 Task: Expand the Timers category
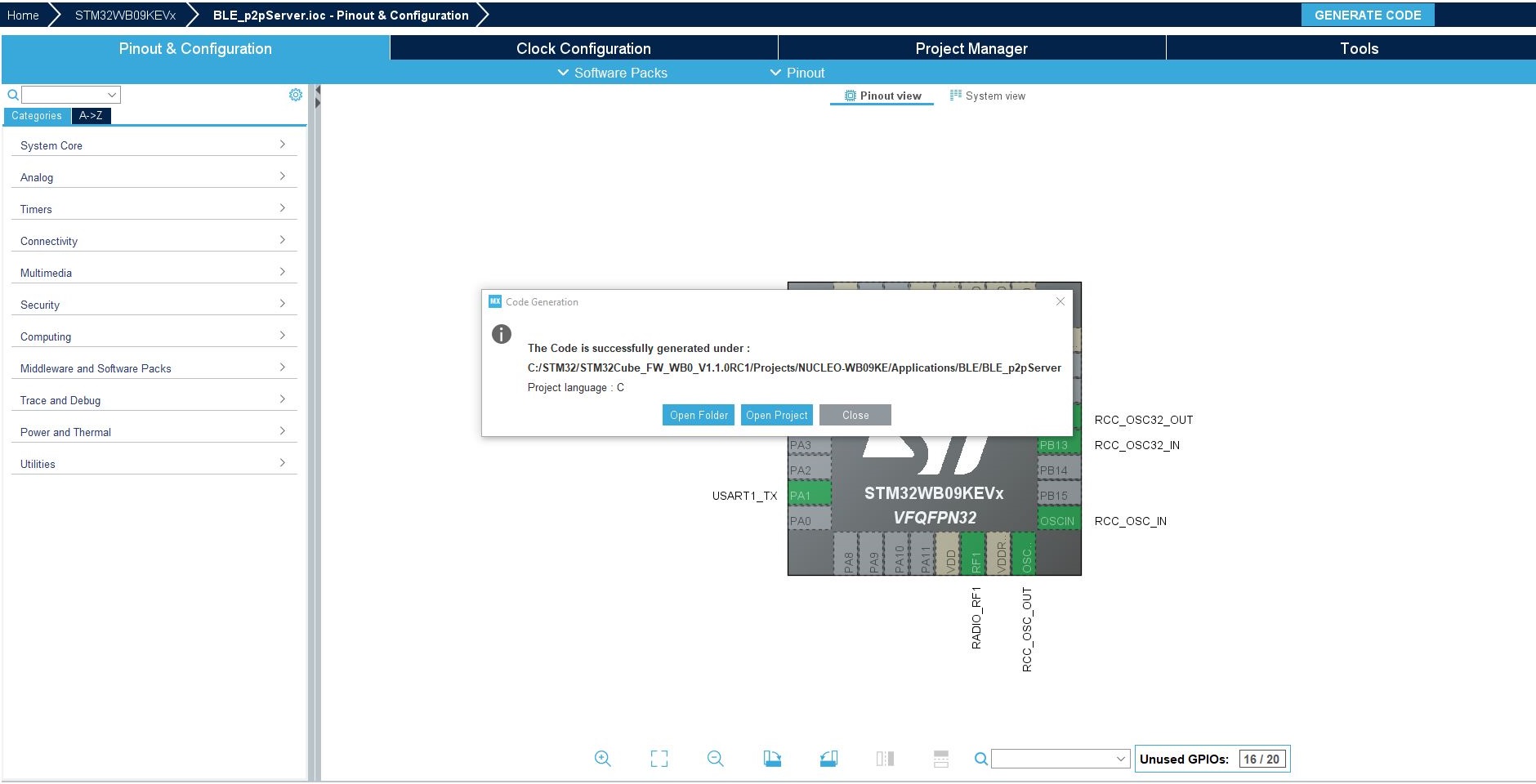pos(154,209)
